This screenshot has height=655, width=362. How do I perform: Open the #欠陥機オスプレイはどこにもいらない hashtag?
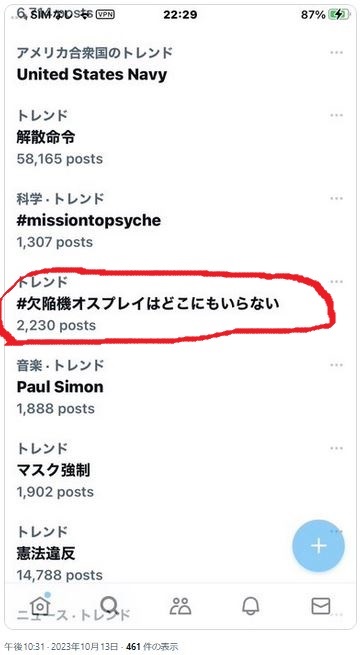click(148, 304)
